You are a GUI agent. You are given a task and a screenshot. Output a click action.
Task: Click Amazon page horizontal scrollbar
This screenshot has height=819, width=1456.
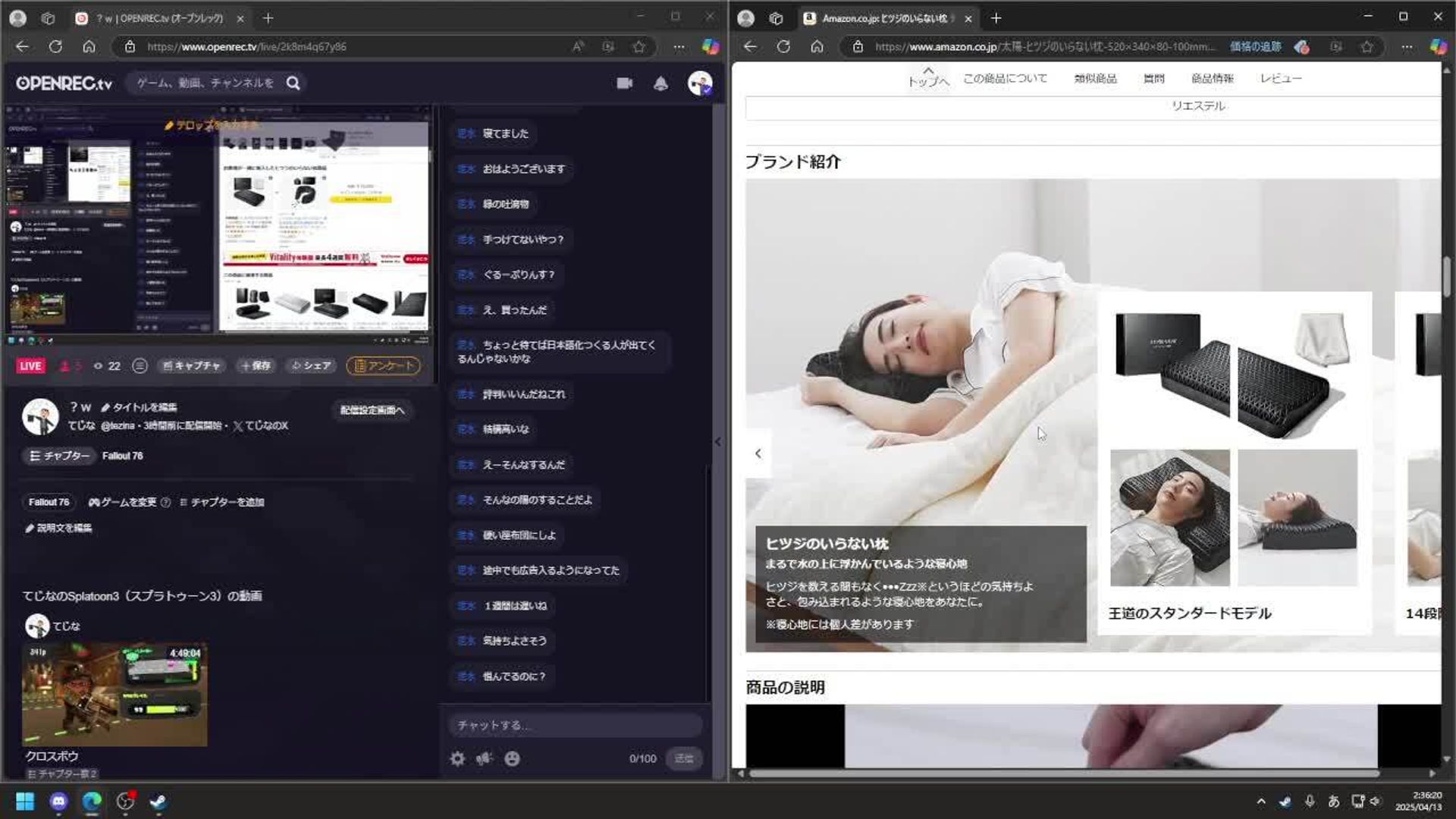coord(1062,773)
